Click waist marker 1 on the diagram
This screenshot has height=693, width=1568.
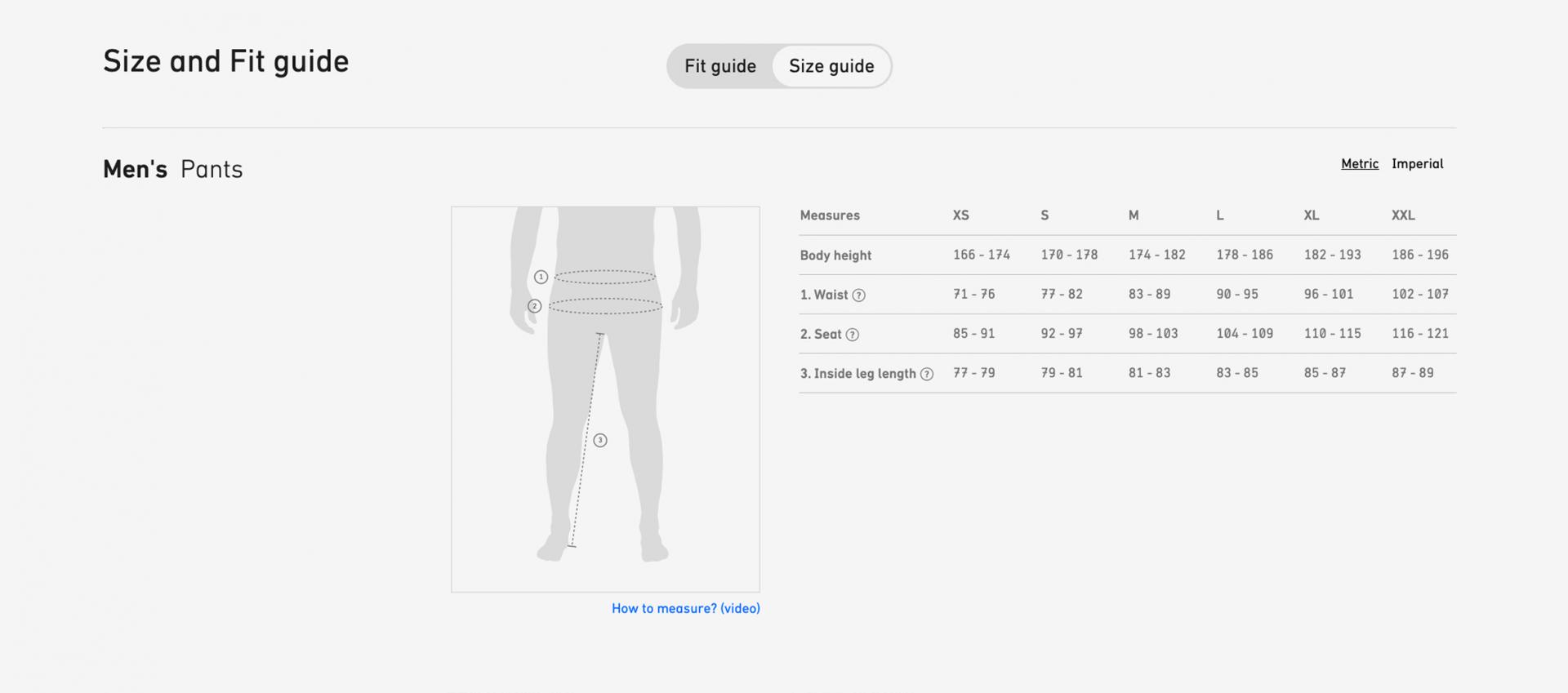[541, 278]
